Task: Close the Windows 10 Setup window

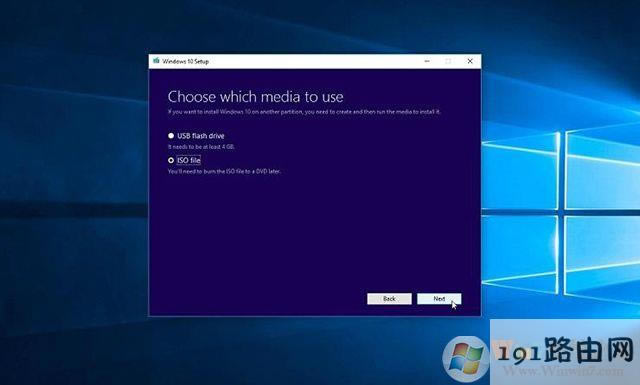Action: [470, 61]
